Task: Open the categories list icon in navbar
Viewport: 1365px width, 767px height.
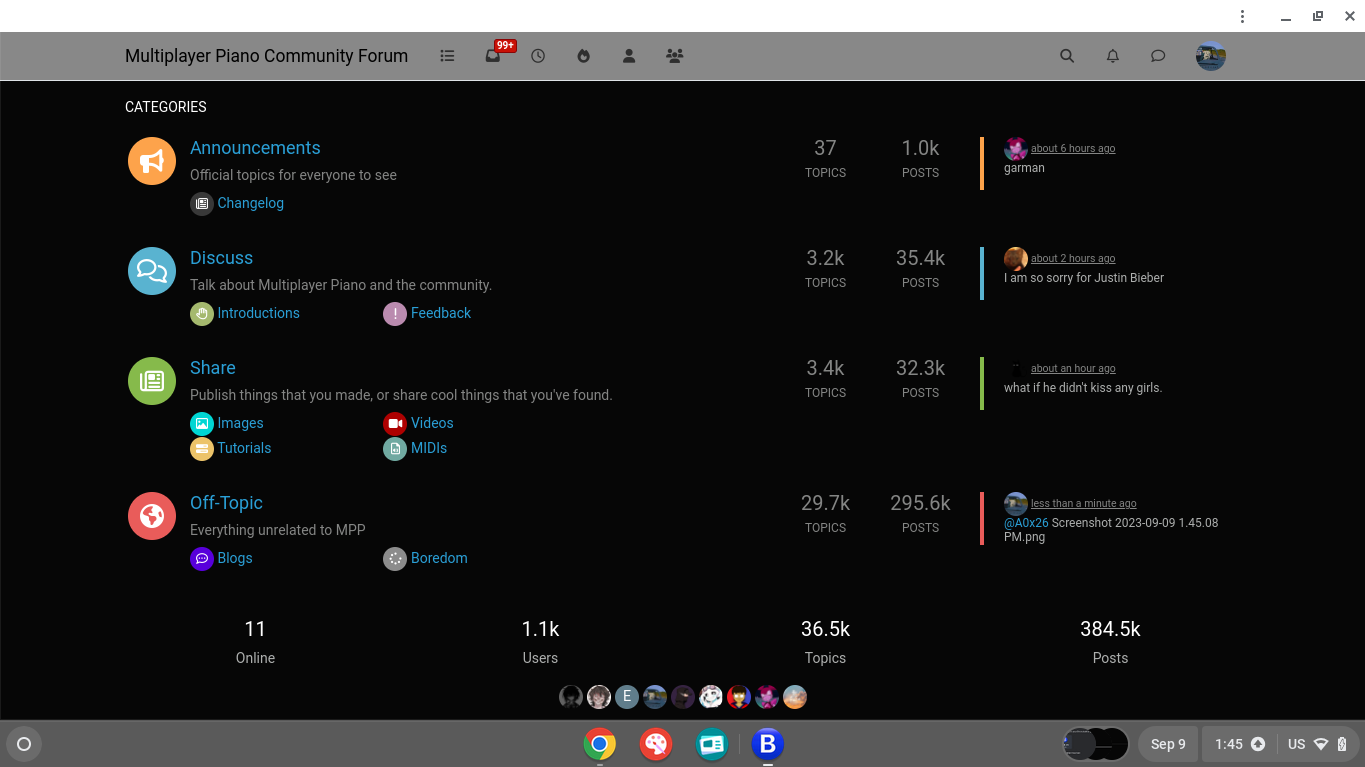Action: [447, 56]
